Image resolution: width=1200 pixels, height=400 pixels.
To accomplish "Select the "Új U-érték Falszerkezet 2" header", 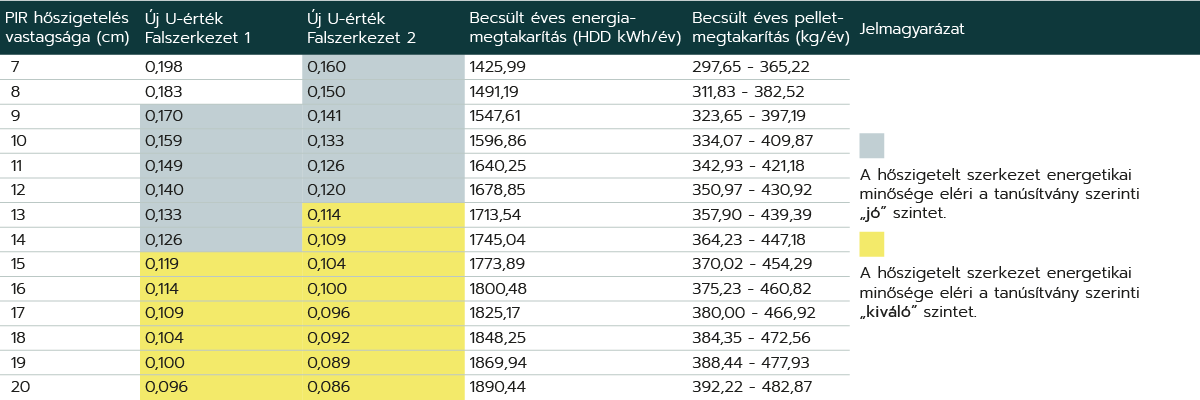I will click(361, 29).
